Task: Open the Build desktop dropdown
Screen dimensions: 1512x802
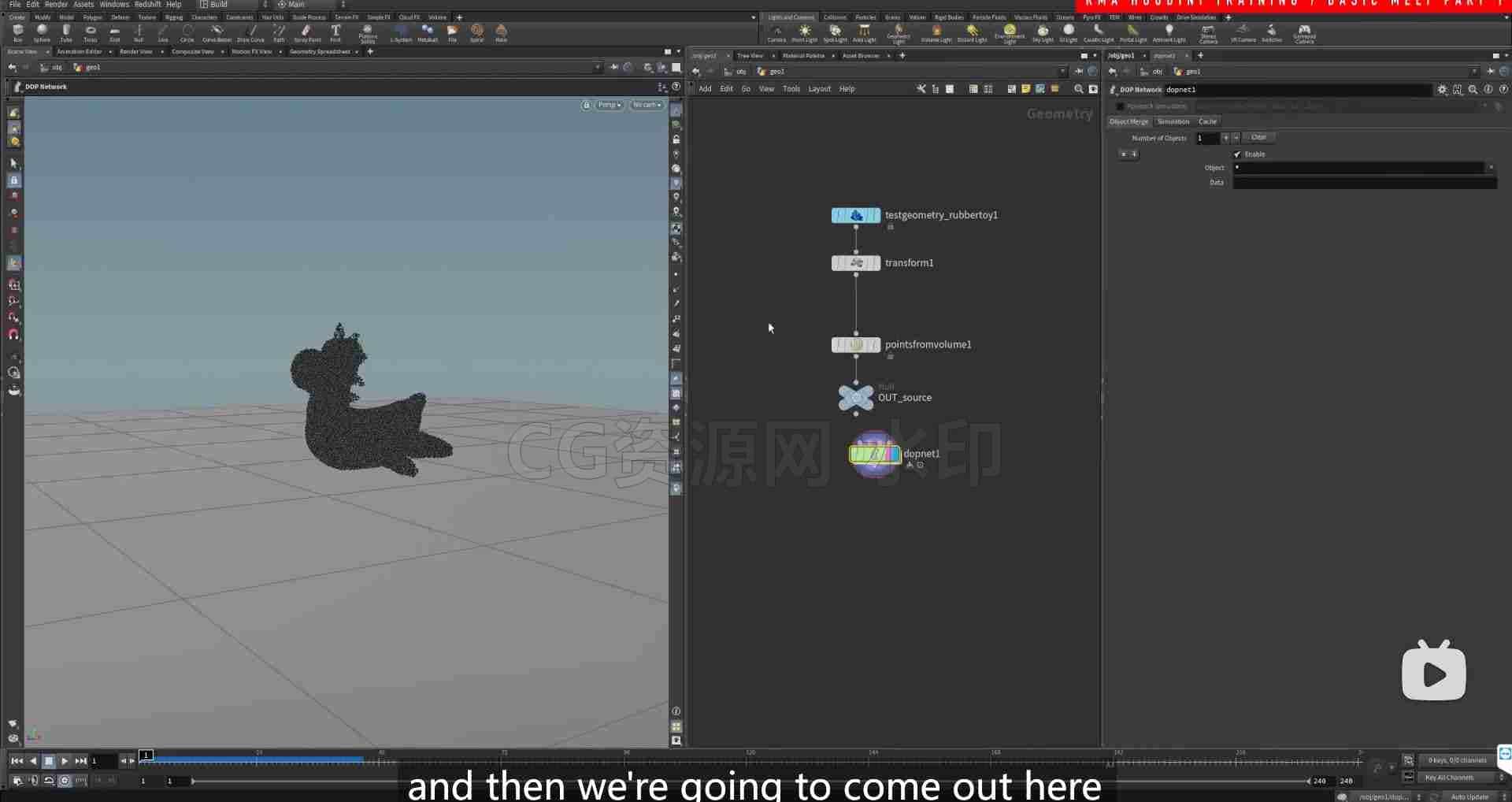Action: (233, 5)
